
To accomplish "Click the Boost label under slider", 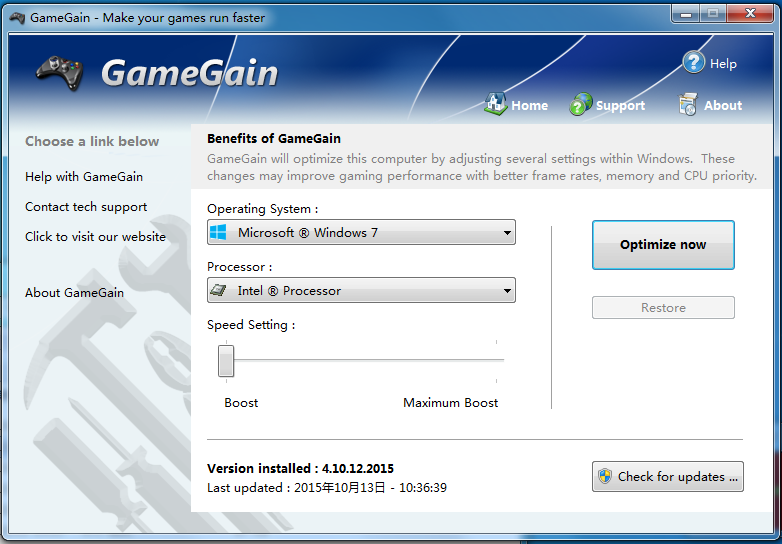I will pos(241,403).
